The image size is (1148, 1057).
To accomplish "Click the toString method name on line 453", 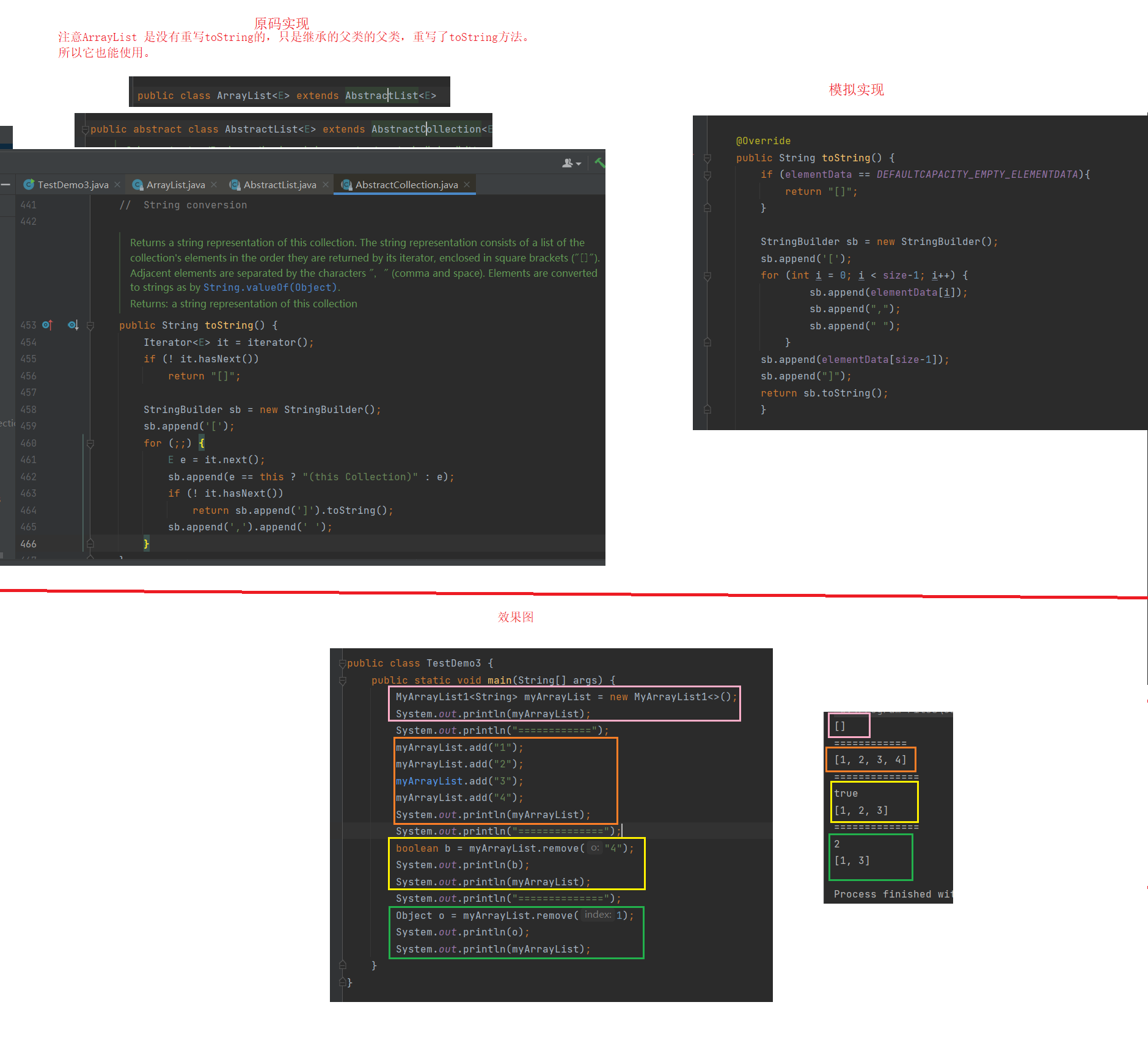I will coord(229,325).
